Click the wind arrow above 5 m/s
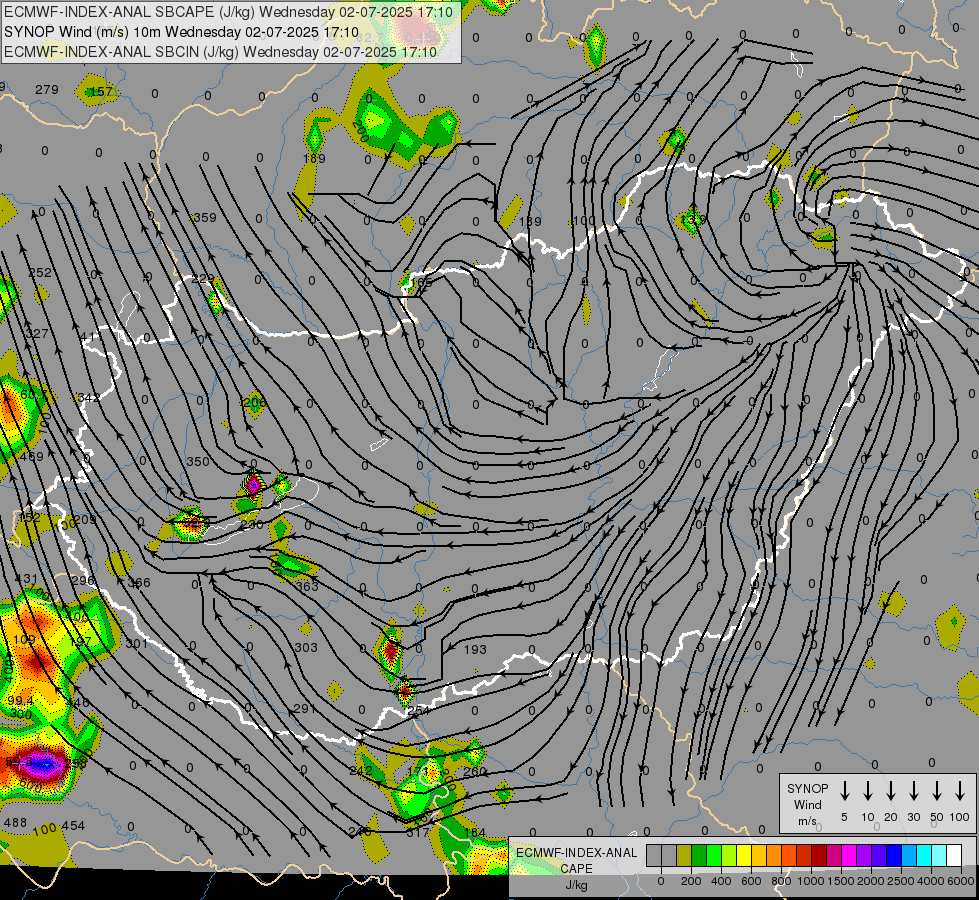The image size is (979, 900). 844,791
